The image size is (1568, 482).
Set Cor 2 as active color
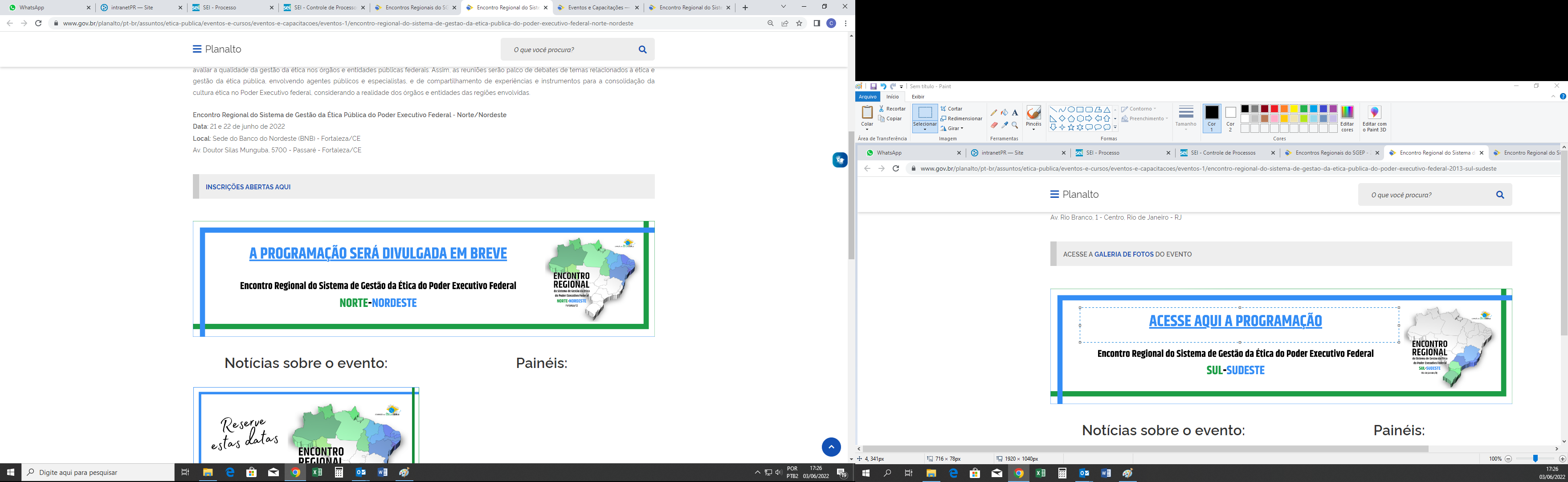tap(1230, 118)
